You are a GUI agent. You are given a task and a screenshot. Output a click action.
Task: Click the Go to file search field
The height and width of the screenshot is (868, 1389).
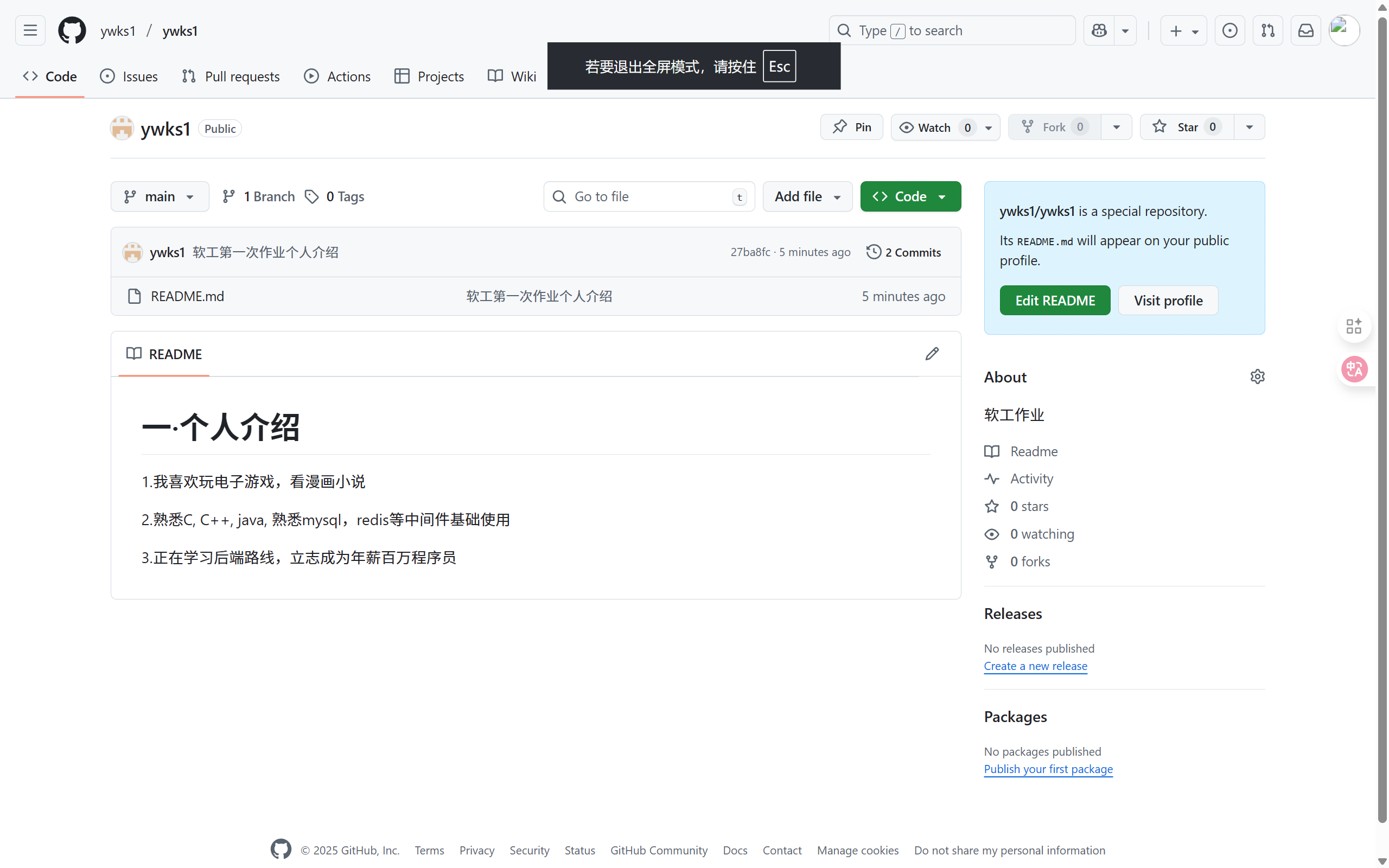(648, 196)
